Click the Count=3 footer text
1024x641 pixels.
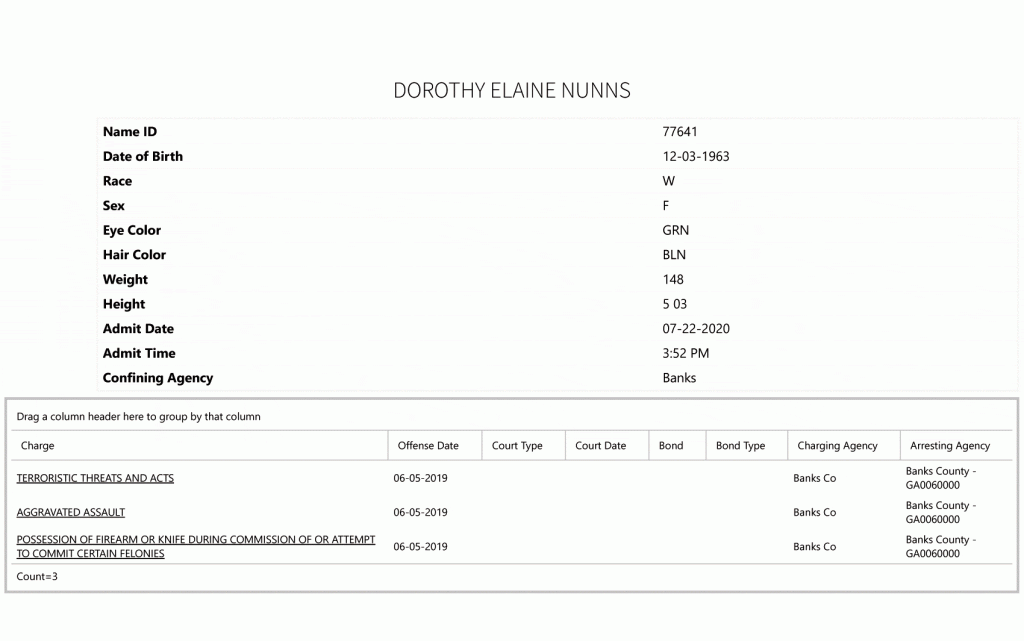[x=37, y=576]
